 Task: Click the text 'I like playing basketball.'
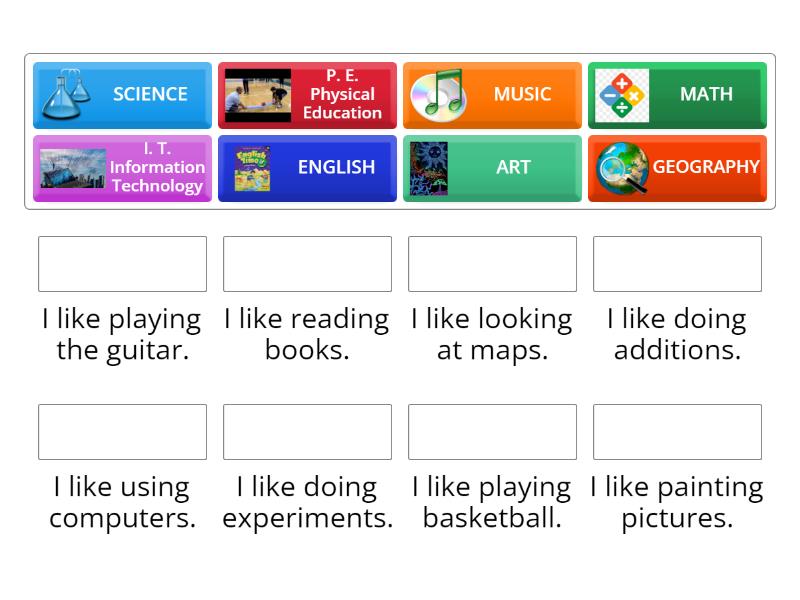point(492,502)
